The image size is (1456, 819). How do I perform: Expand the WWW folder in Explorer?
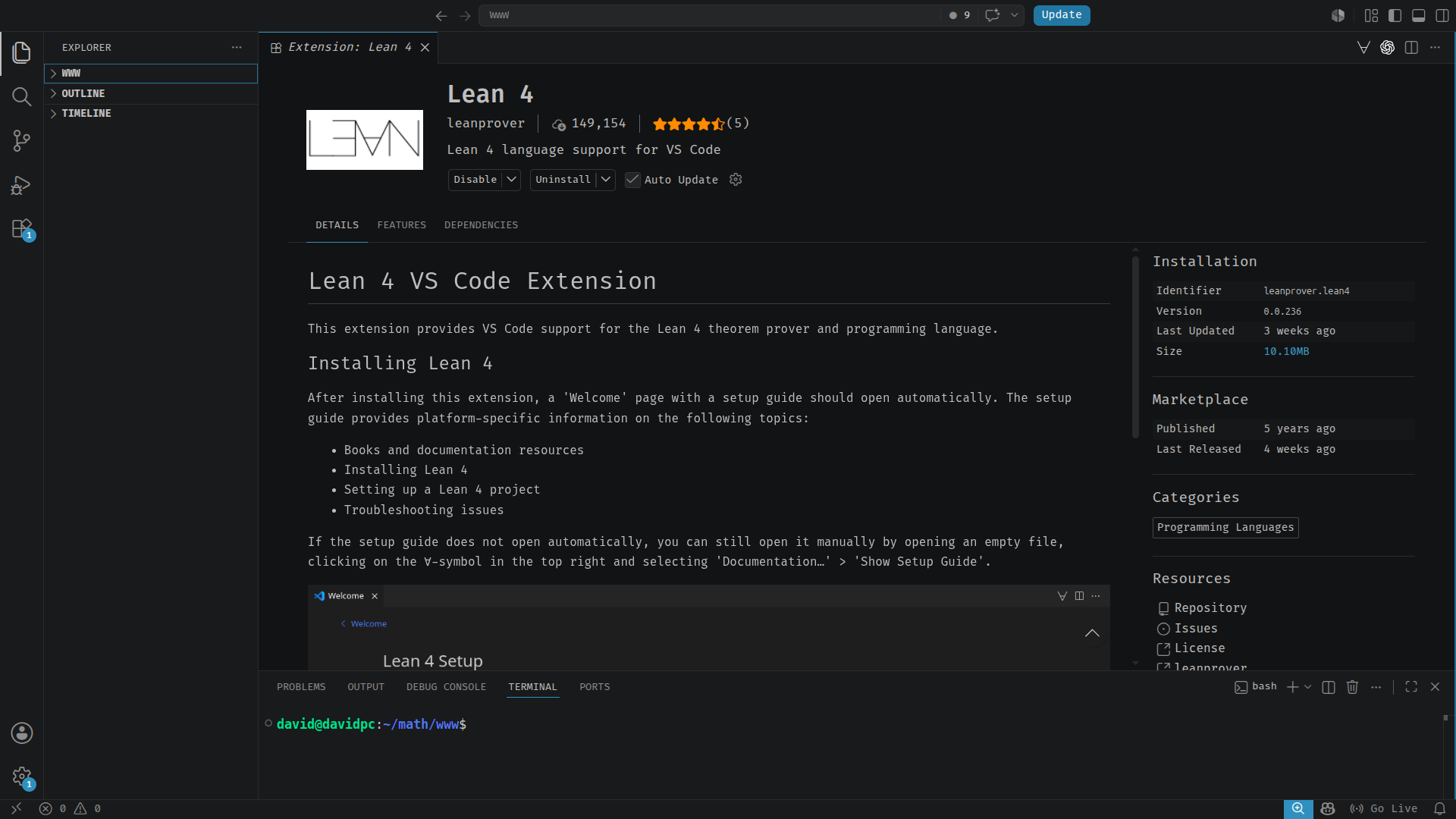pyautogui.click(x=151, y=74)
